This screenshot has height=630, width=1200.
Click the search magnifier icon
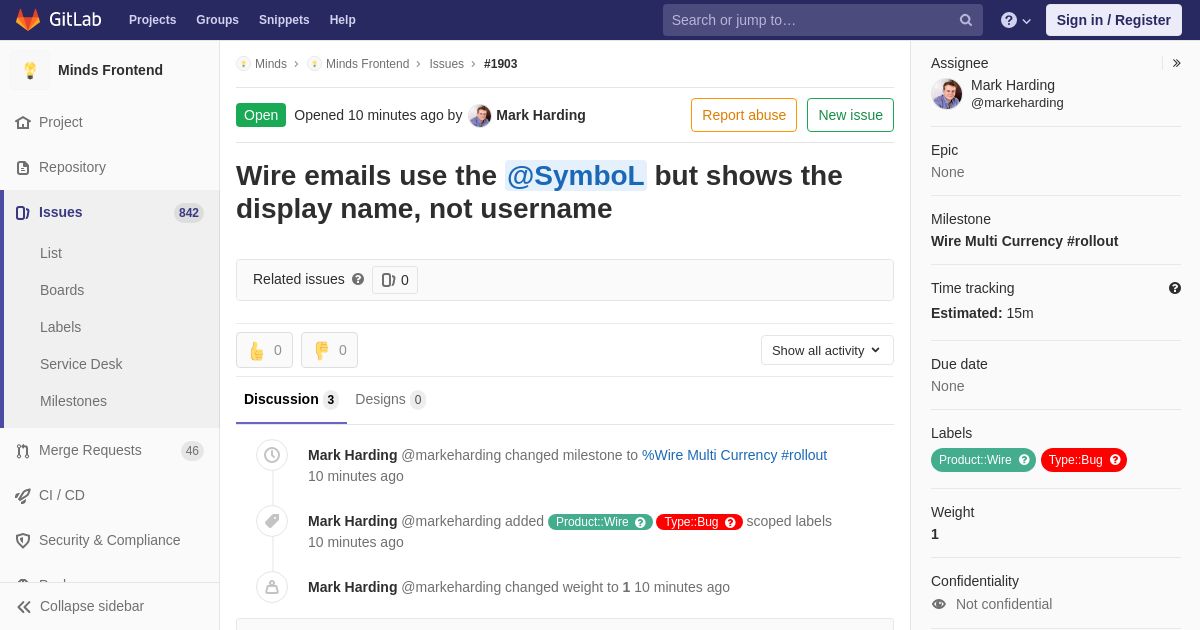coord(966,20)
